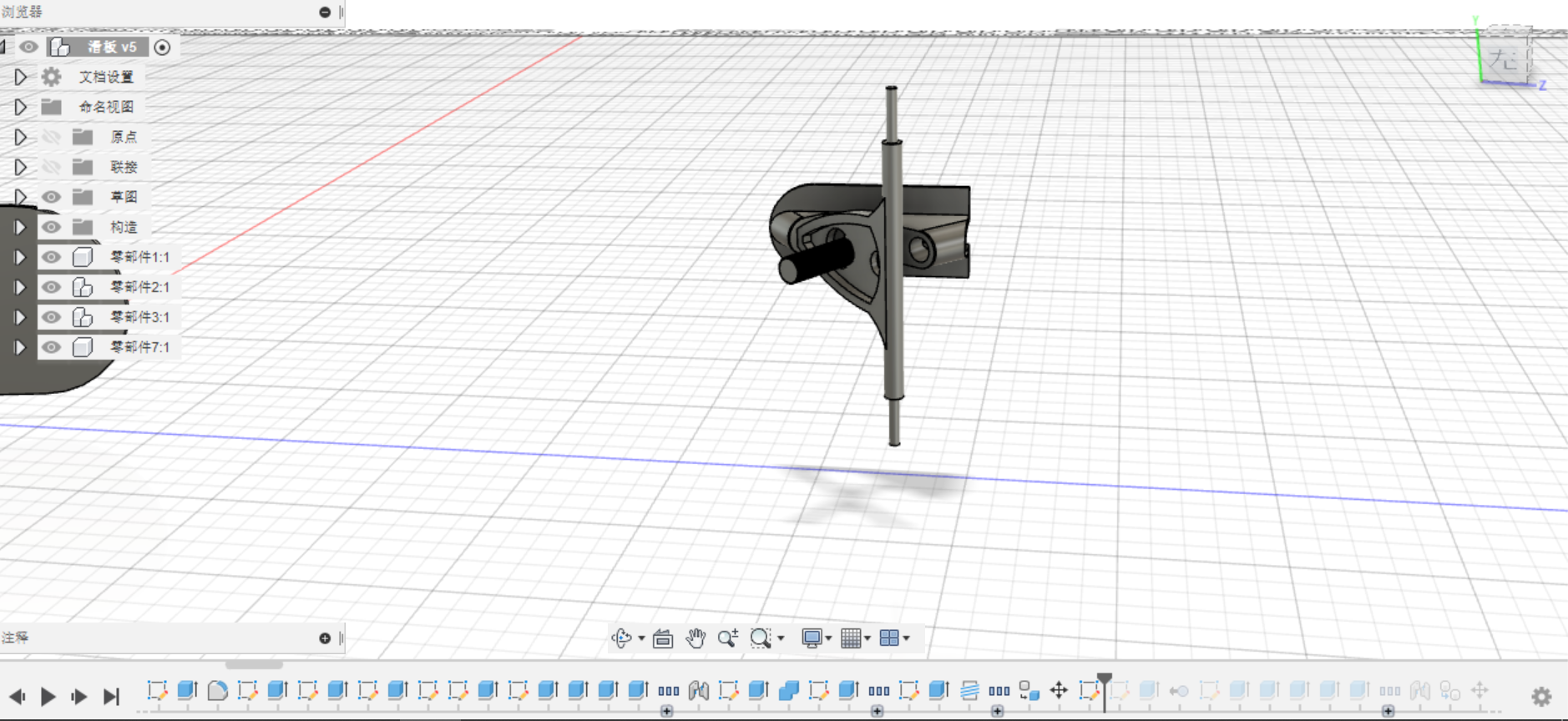The height and width of the screenshot is (721, 1568).
Task: Select the active Move feature in timeline
Action: point(1059,690)
